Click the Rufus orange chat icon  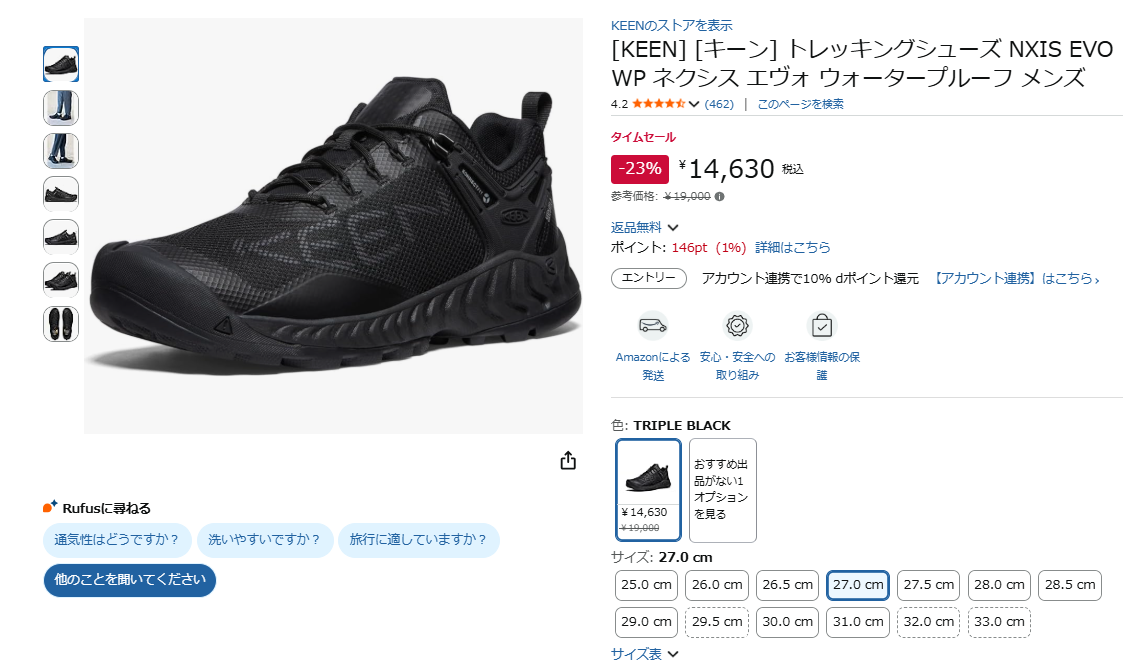[x=50, y=508]
